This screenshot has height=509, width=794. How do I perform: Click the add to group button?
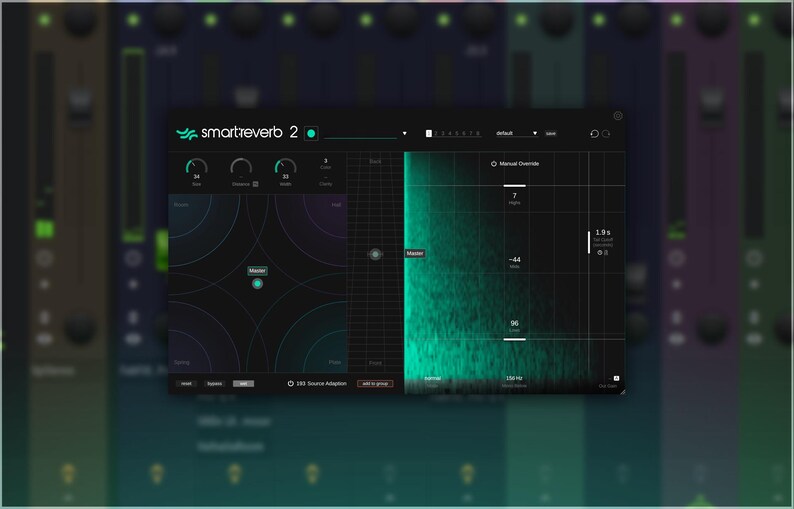click(x=375, y=383)
